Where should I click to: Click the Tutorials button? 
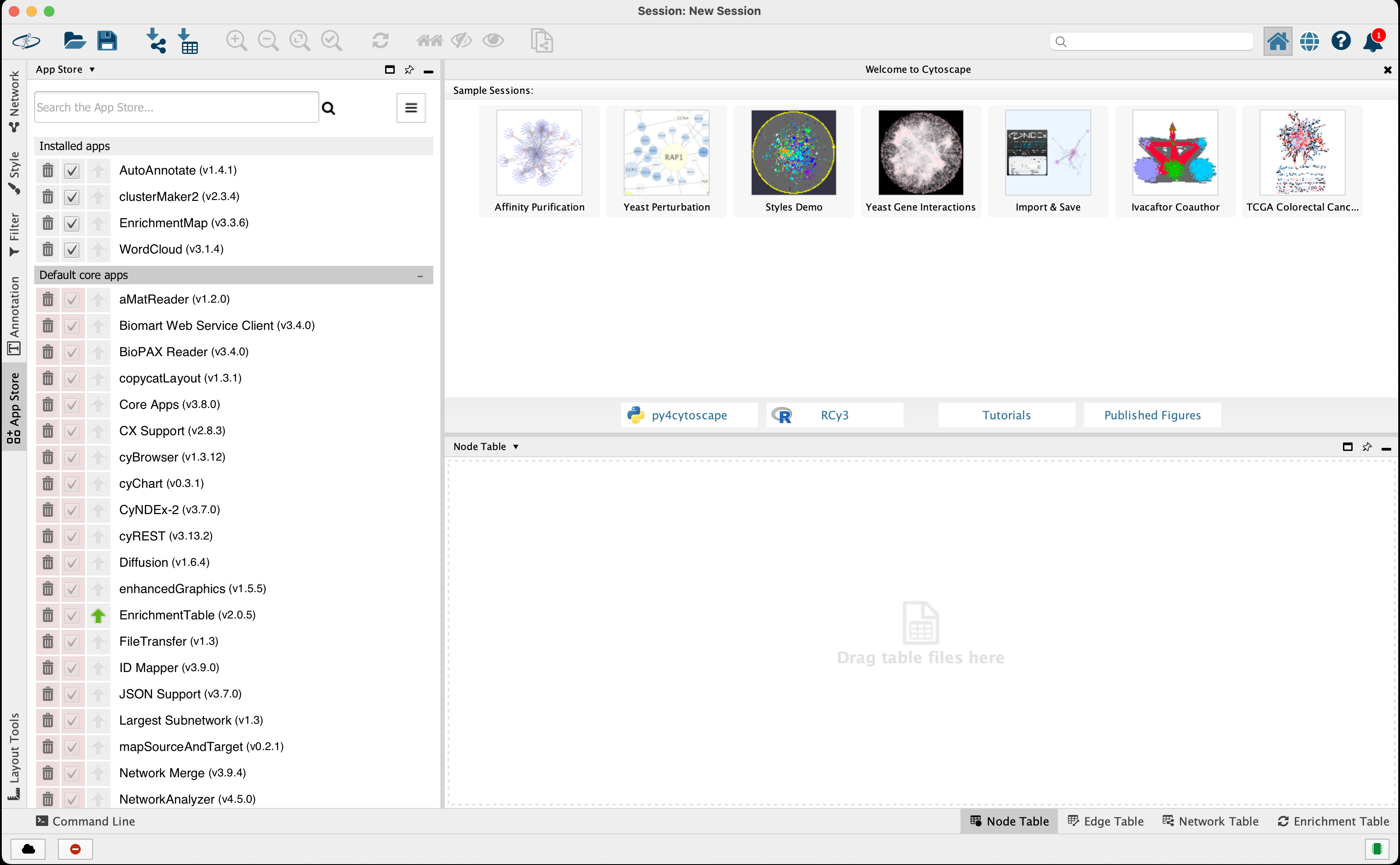pyautogui.click(x=1006, y=415)
